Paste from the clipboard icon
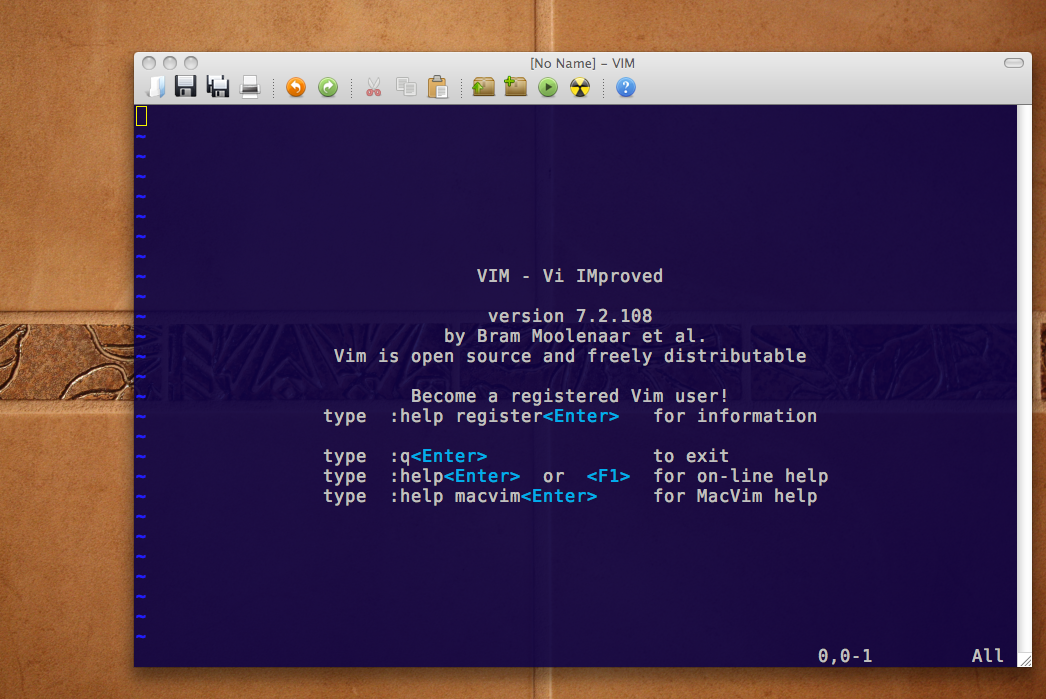1046x699 pixels. pyautogui.click(x=438, y=87)
